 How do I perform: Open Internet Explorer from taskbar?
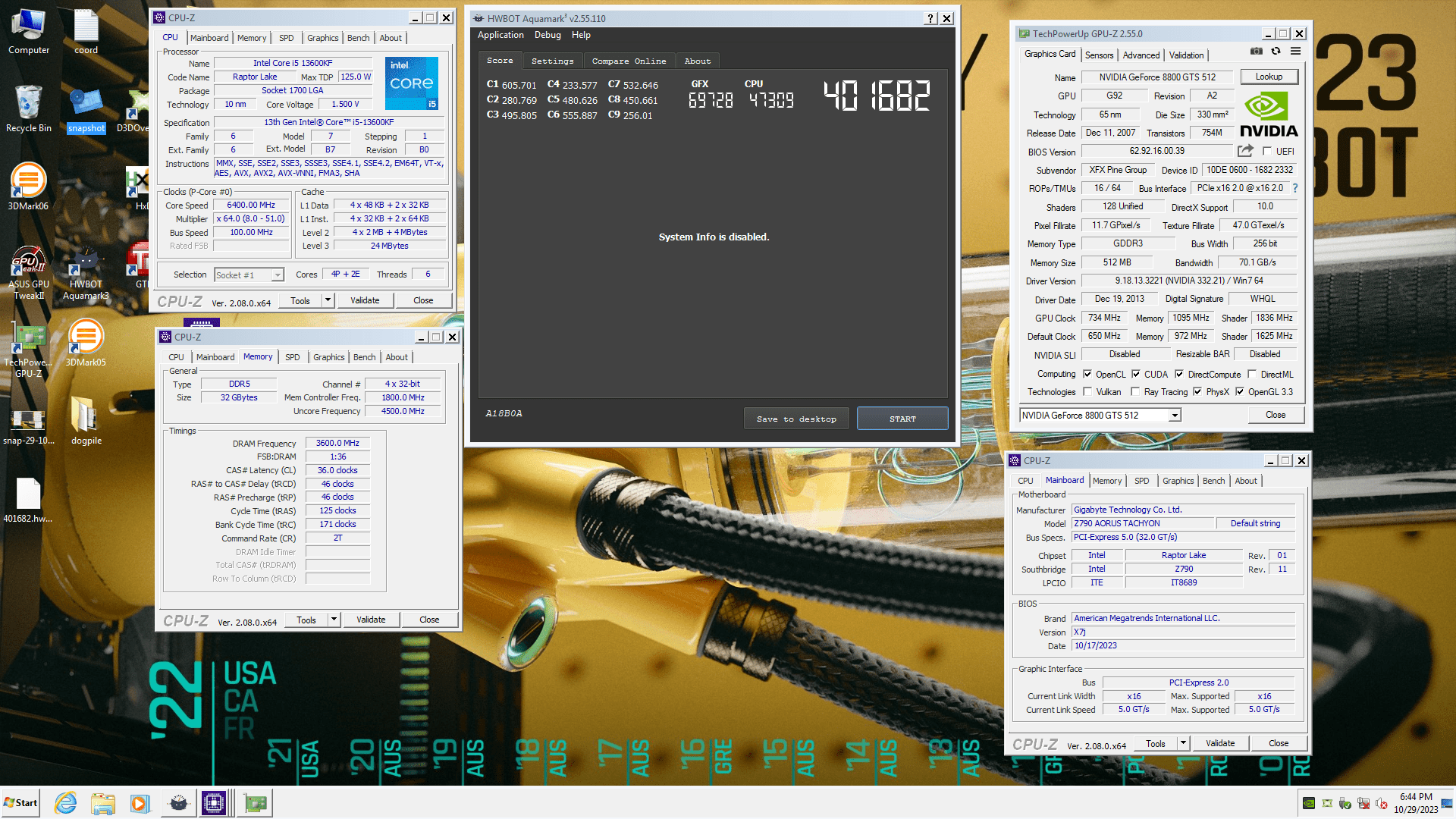(66, 802)
